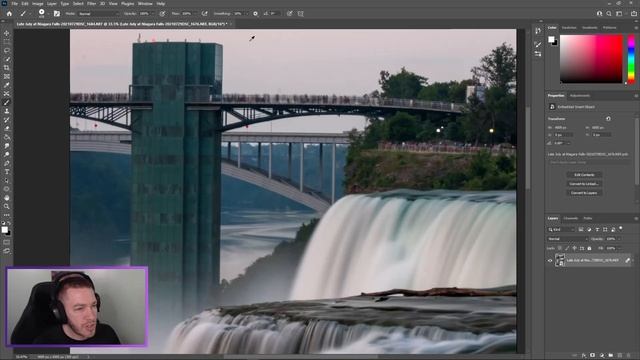Image resolution: width=640 pixels, height=360 pixels.
Task: Toggle lock transparent pixels
Action: click(x=560, y=248)
